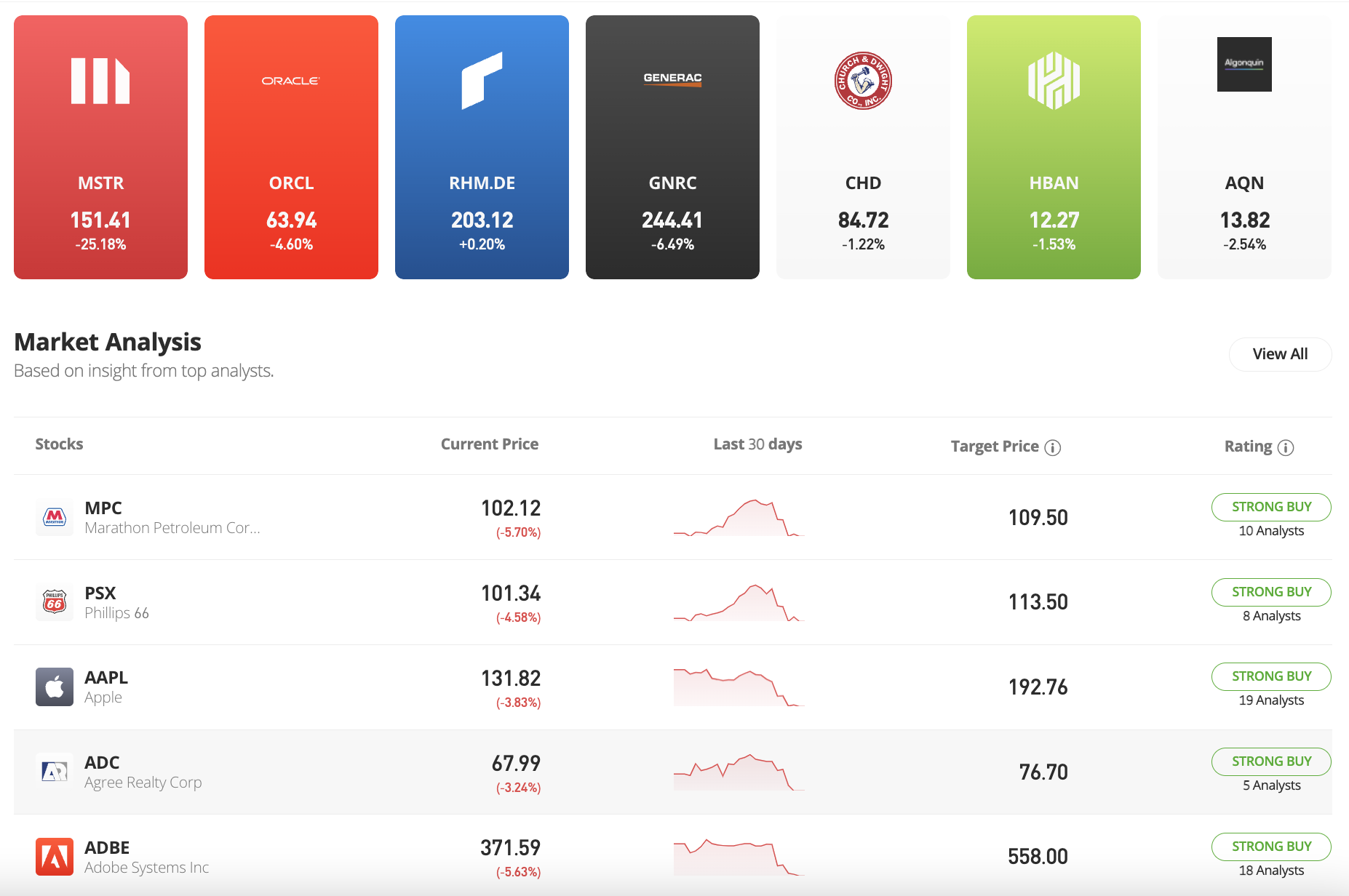Click ADBE target price 558.00

[1038, 857]
